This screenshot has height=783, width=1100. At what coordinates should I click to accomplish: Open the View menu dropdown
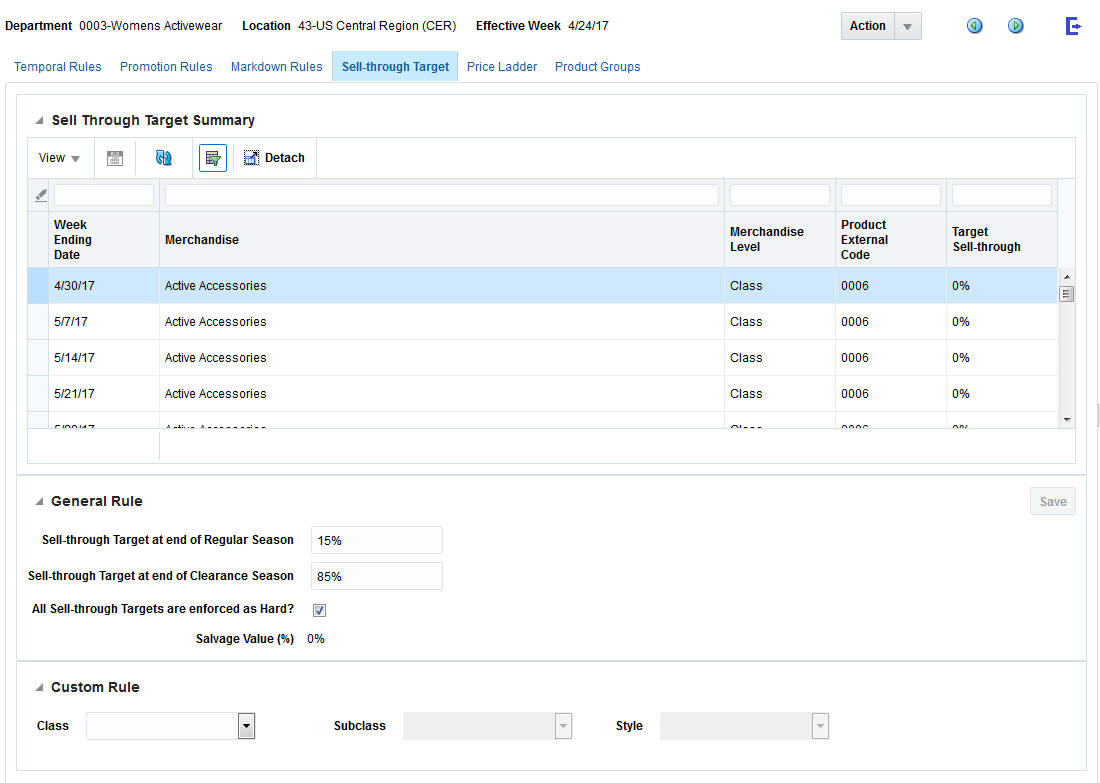coord(59,158)
